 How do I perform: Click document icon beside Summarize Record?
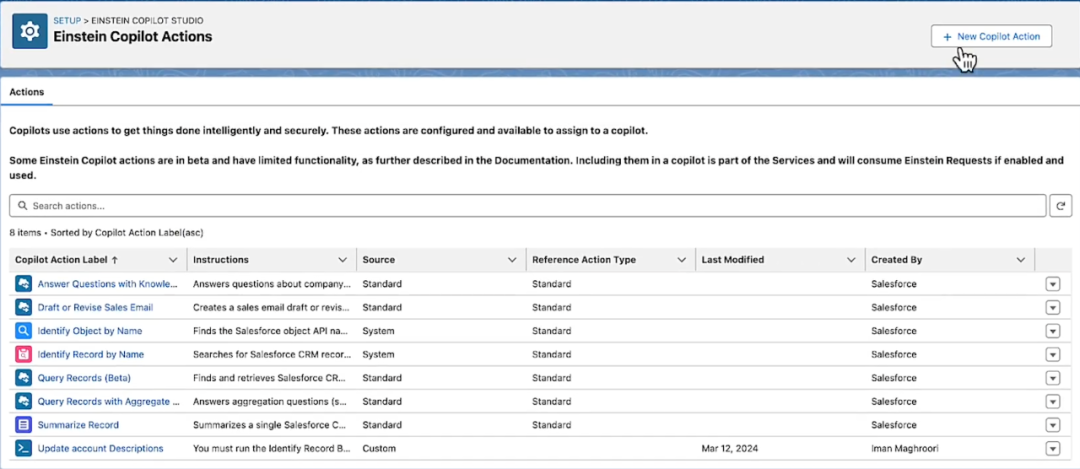coord(23,424)
